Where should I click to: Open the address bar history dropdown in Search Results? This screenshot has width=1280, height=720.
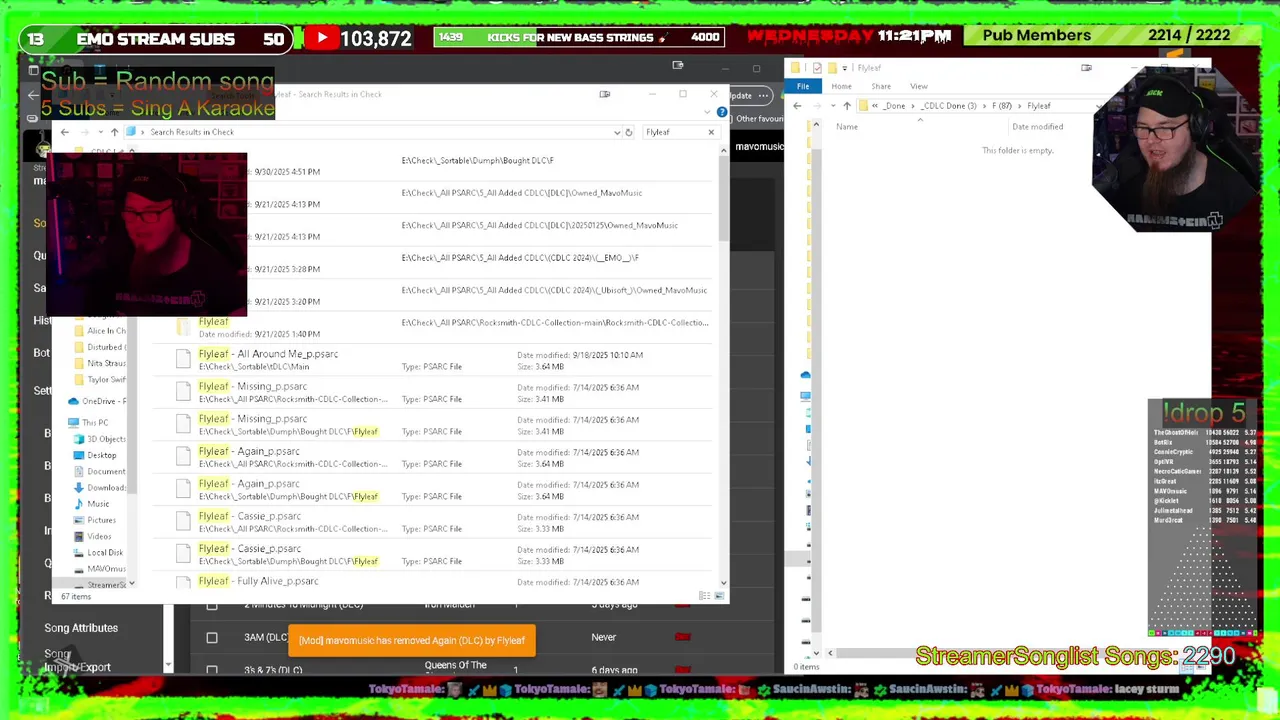(616, 132)
